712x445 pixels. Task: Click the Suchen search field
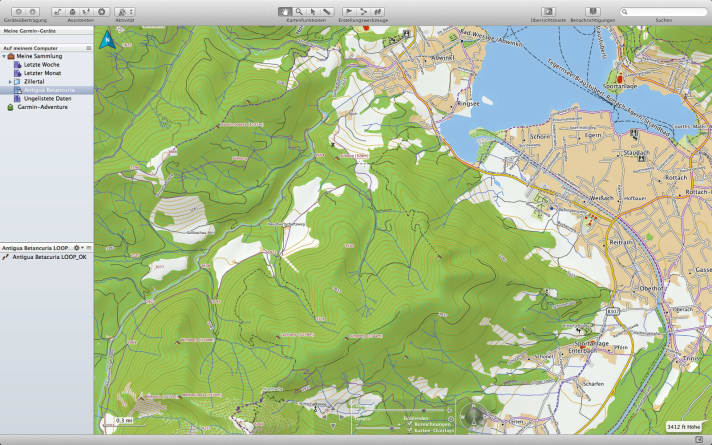[x=664, y=11]
